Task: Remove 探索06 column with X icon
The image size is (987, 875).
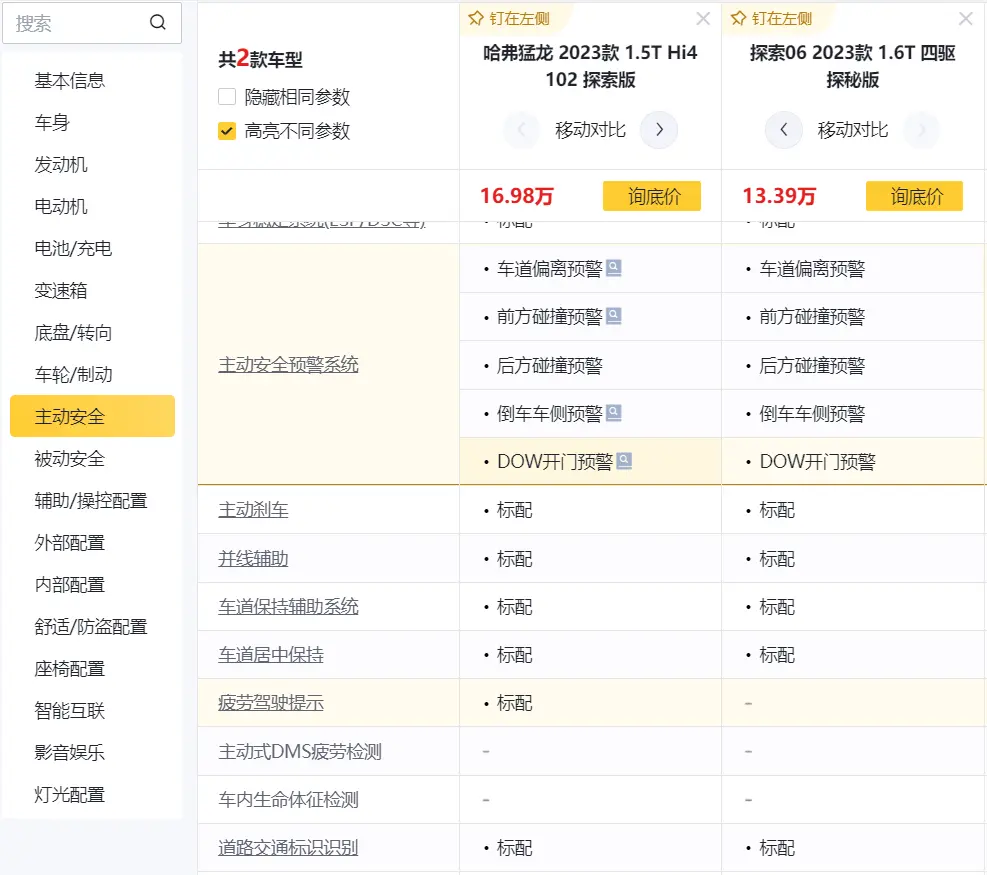Action: 966,19
